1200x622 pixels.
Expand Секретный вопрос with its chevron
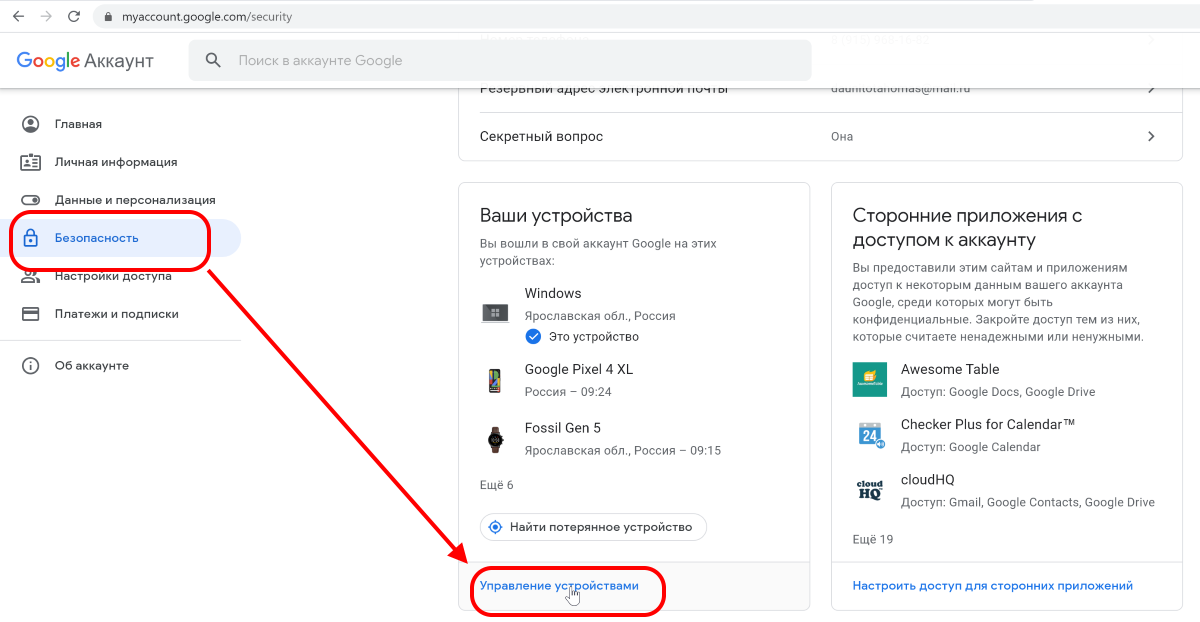(x=1151, y=136)
